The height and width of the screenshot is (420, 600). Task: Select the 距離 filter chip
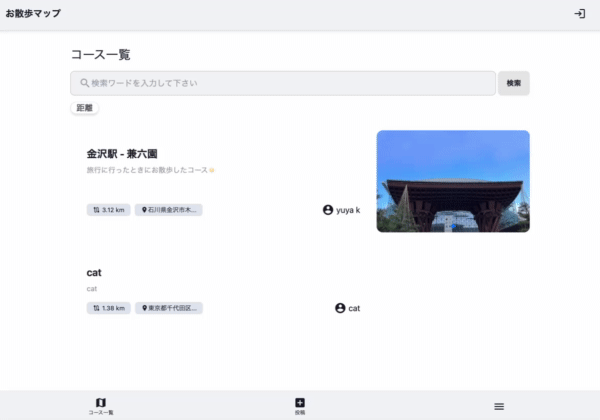85,108
